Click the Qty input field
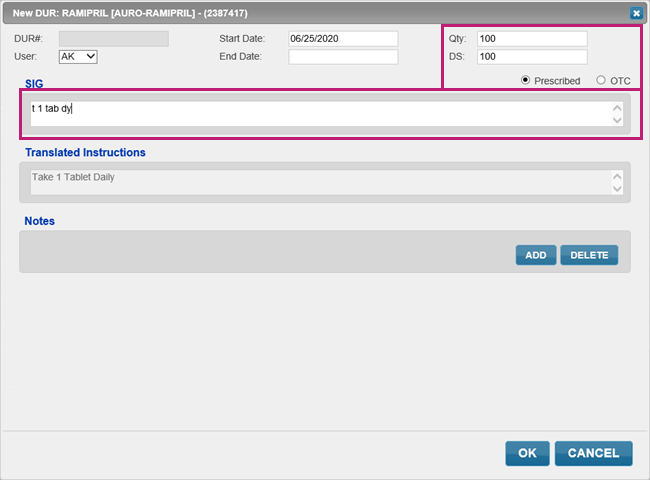 531,39
